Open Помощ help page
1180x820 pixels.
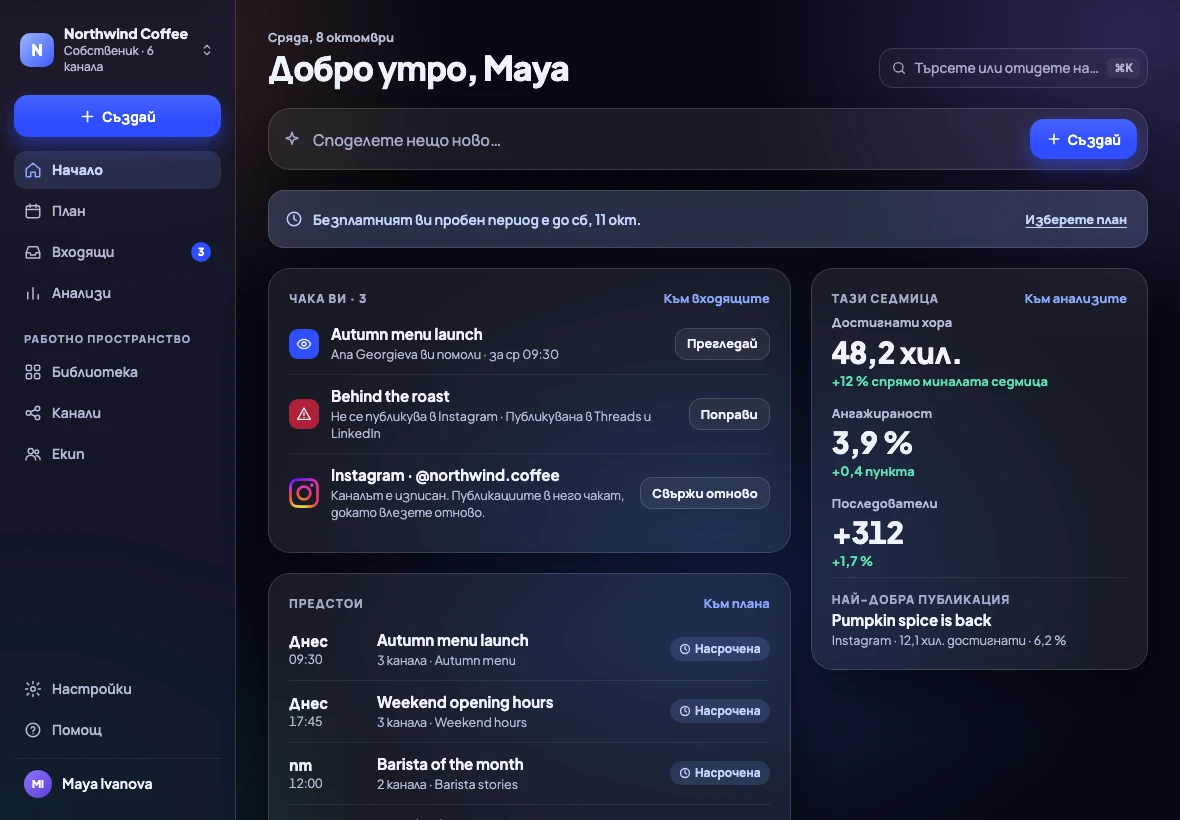click(117, 730)
